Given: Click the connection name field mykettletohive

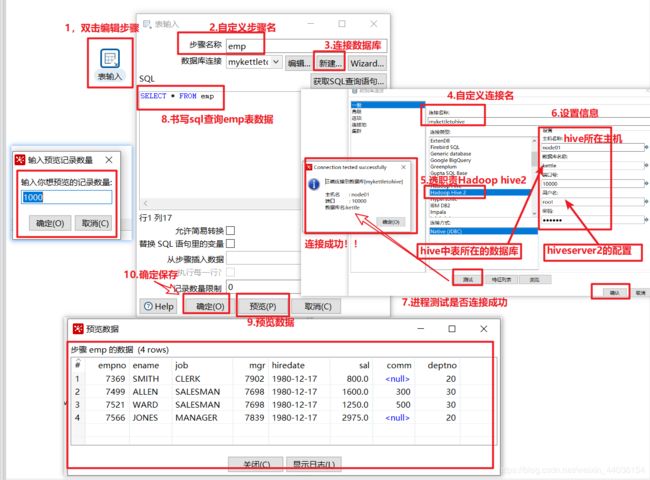Looking at the screenshot, I should click(x=538, y=121).
